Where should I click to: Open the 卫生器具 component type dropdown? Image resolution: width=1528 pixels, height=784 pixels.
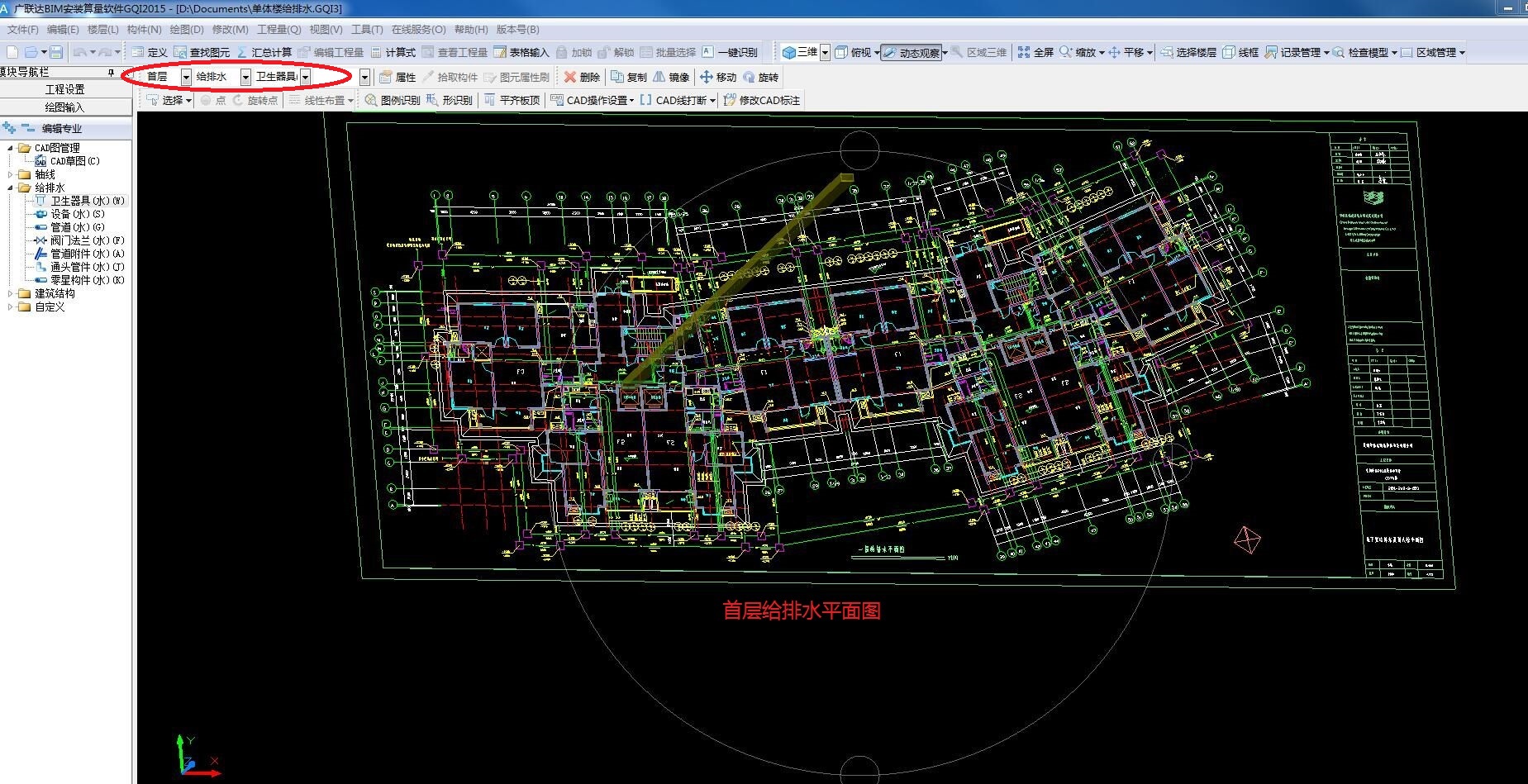[x=305, y=77]
